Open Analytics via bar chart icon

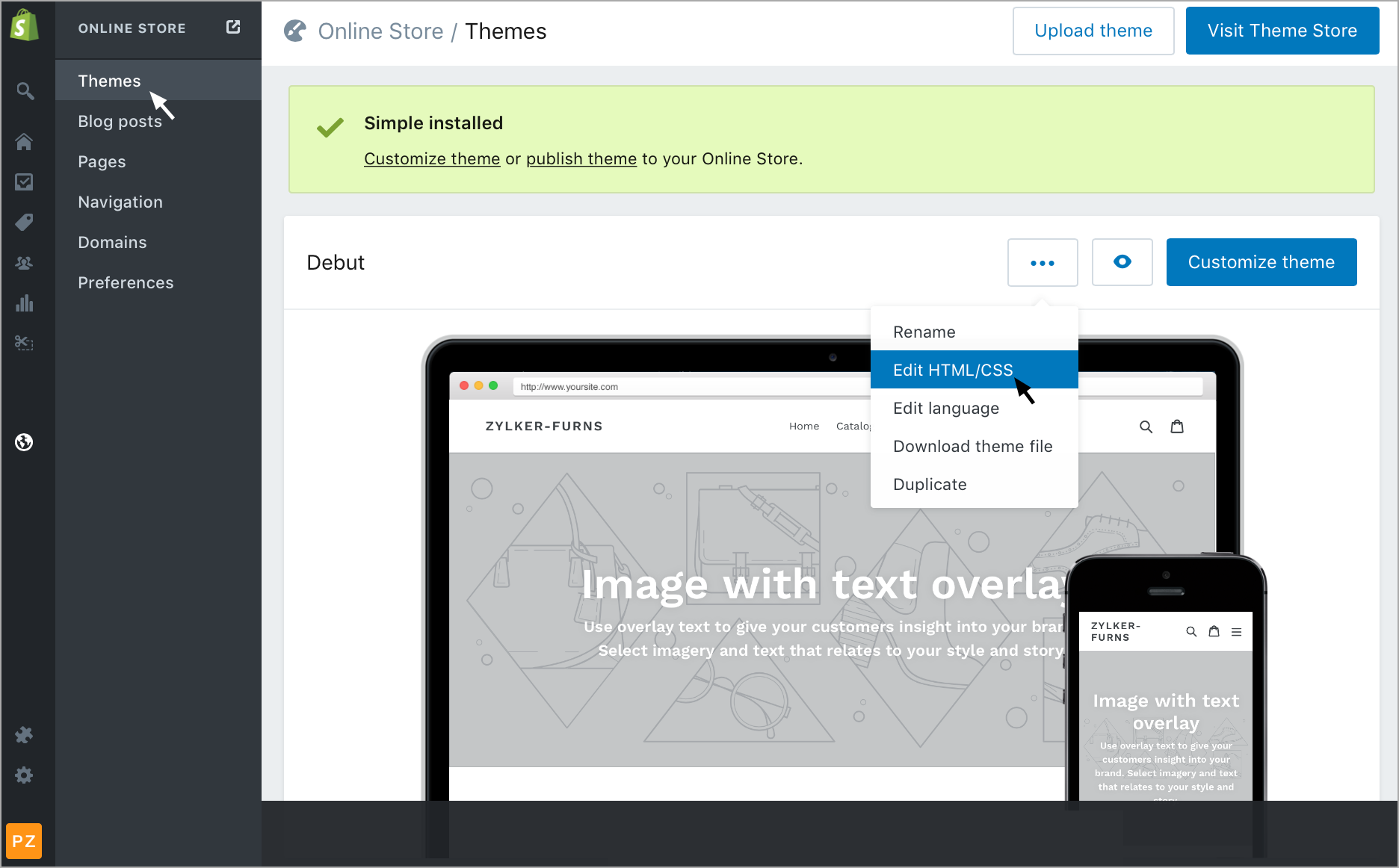coord(25,303)
